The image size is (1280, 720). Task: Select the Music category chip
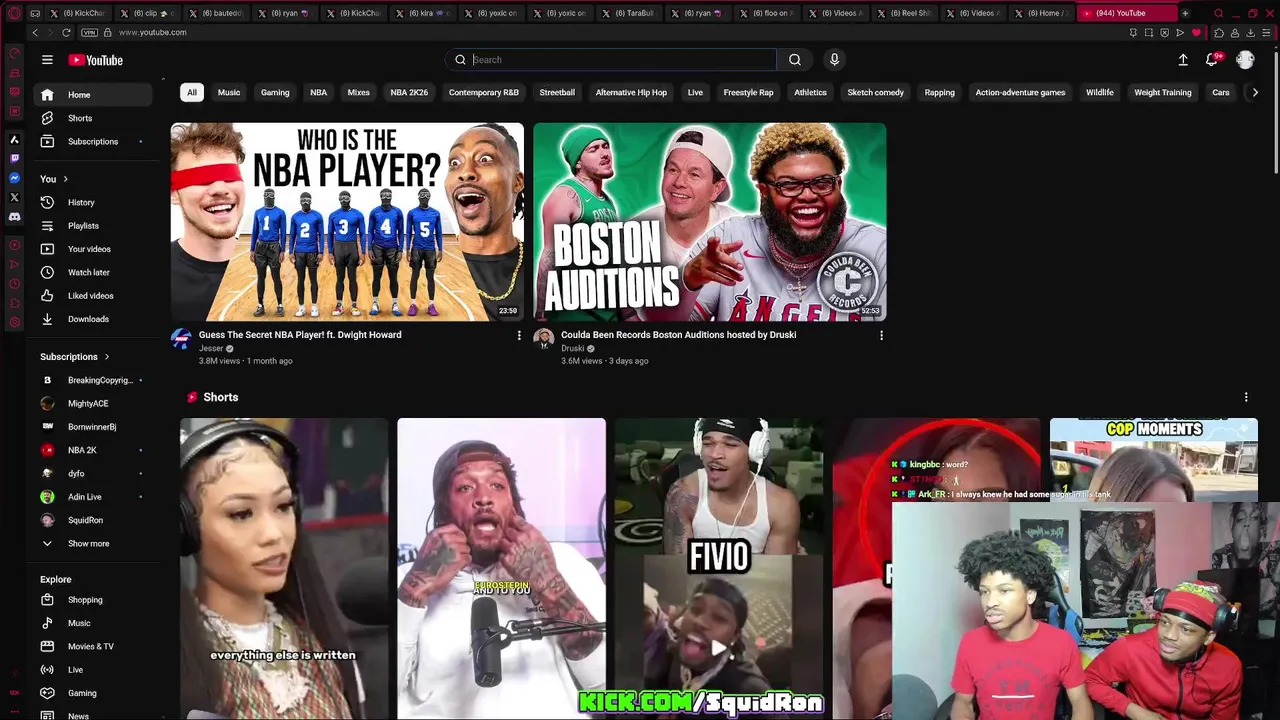point(229,92)
